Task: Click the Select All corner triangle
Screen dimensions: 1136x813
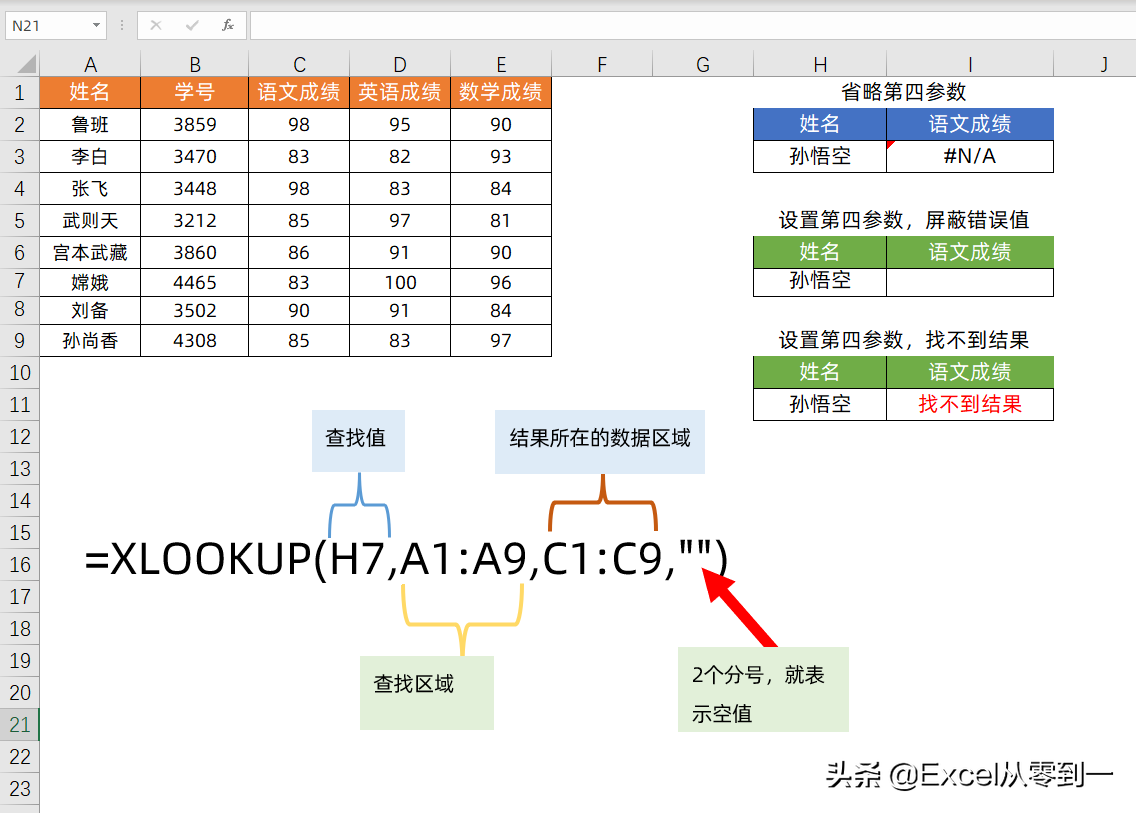Action: [x=26, y=64]
